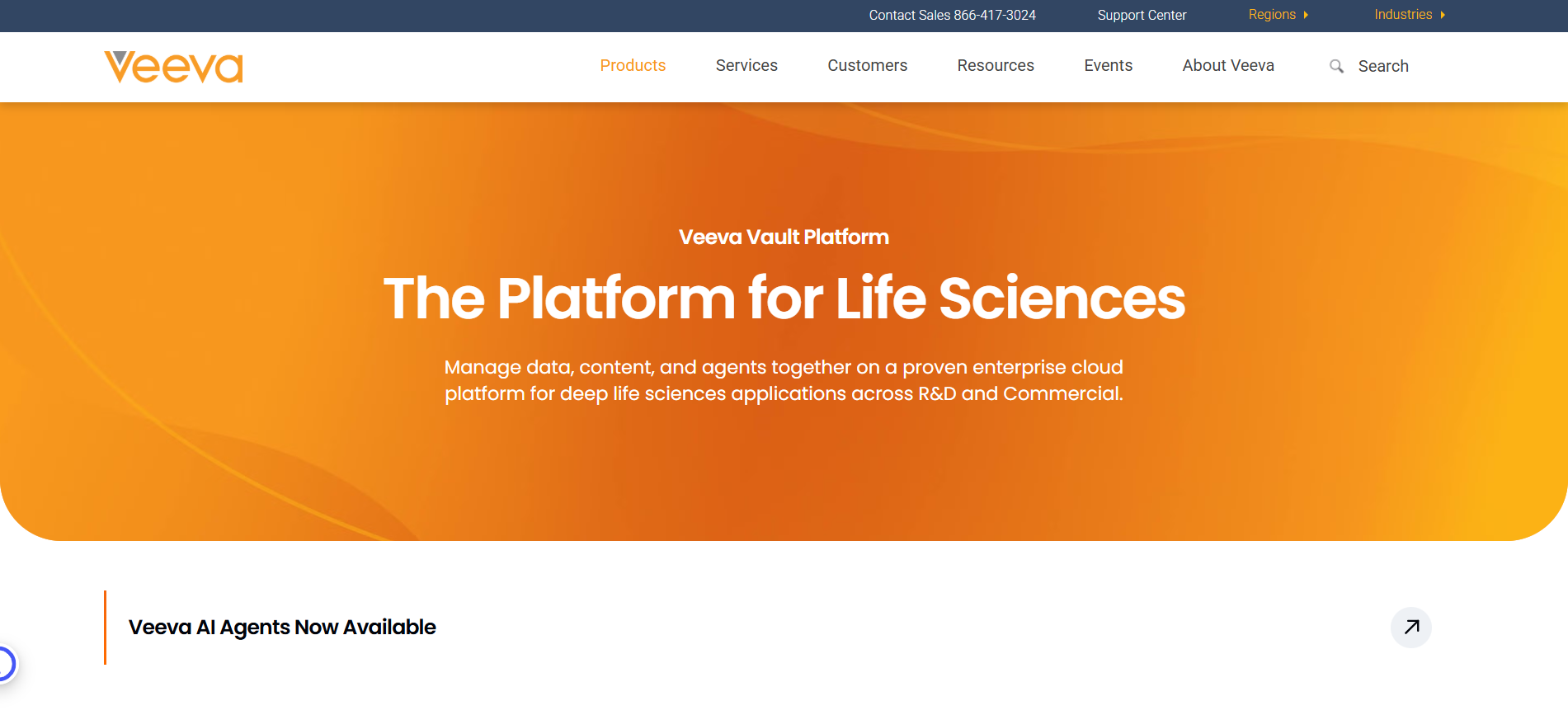Click the Veeva logo
Viewport: 1568px width, 715px height.
click(x=173, y=67)
